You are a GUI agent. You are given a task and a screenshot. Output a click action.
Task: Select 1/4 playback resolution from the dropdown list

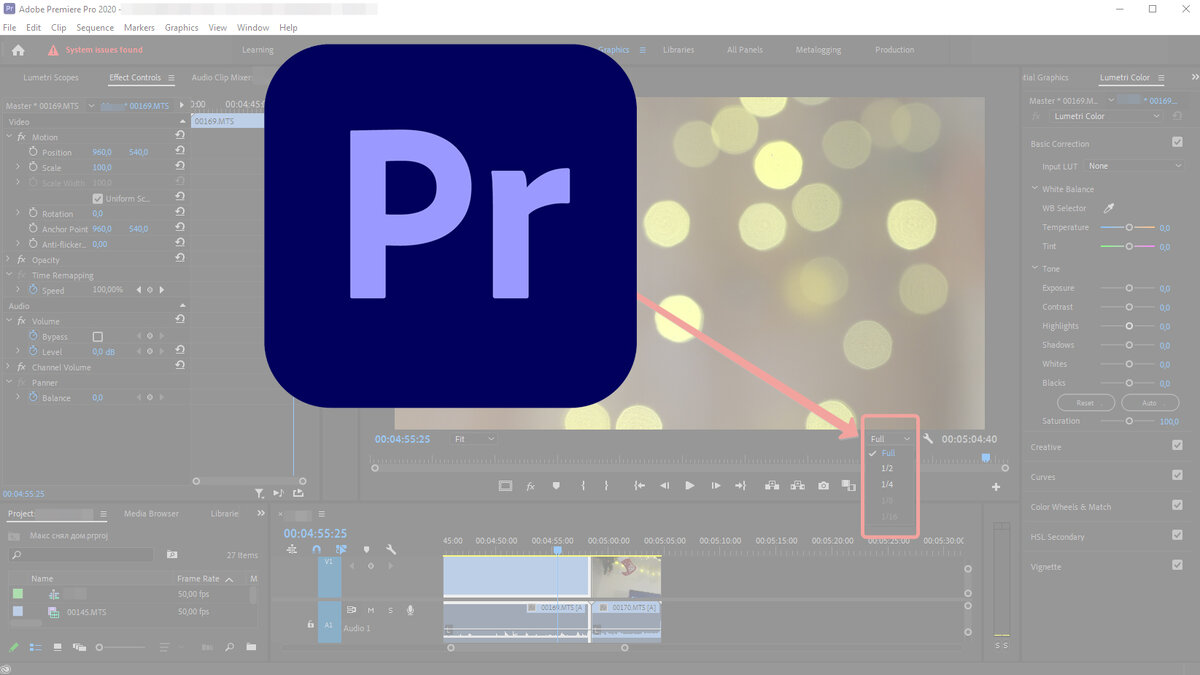(888, 484)
